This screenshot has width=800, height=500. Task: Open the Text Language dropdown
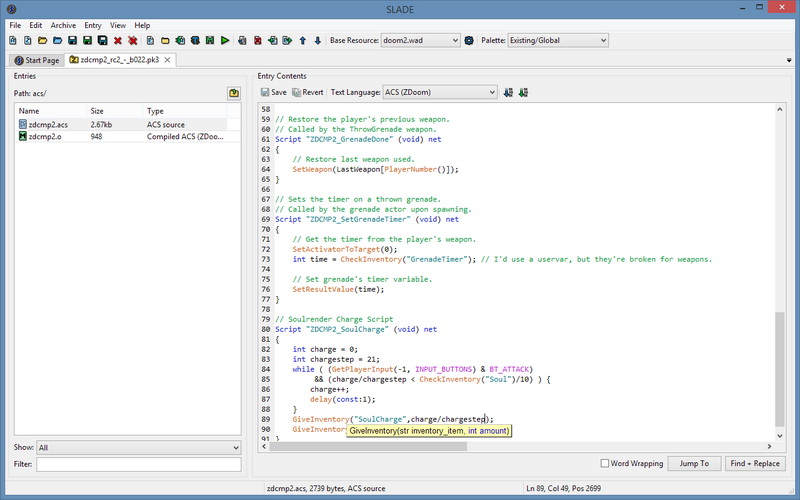pos(440,92)
